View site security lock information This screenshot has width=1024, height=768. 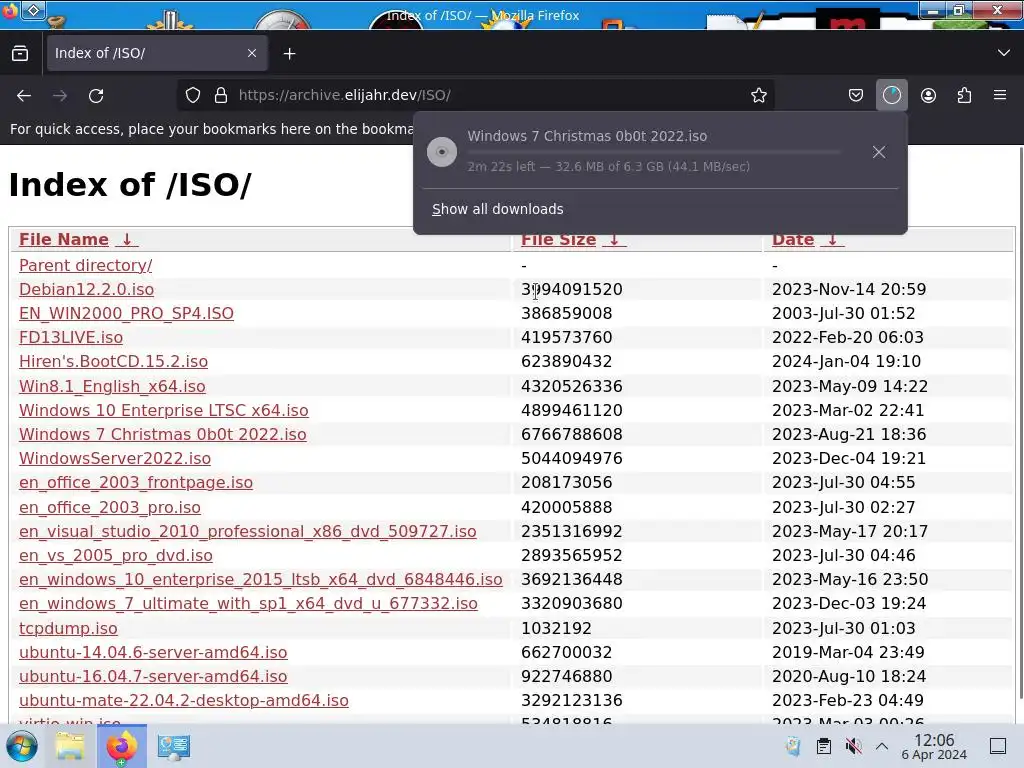coord(221,95)
